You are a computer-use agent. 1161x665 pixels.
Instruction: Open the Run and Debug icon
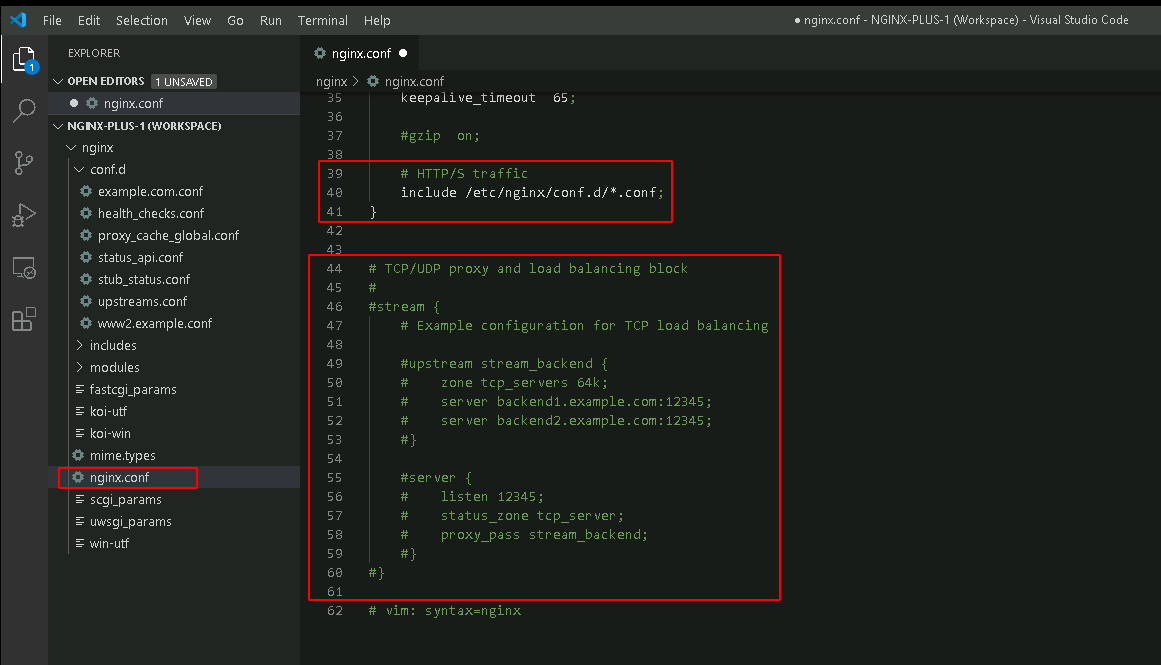[24, 215]
